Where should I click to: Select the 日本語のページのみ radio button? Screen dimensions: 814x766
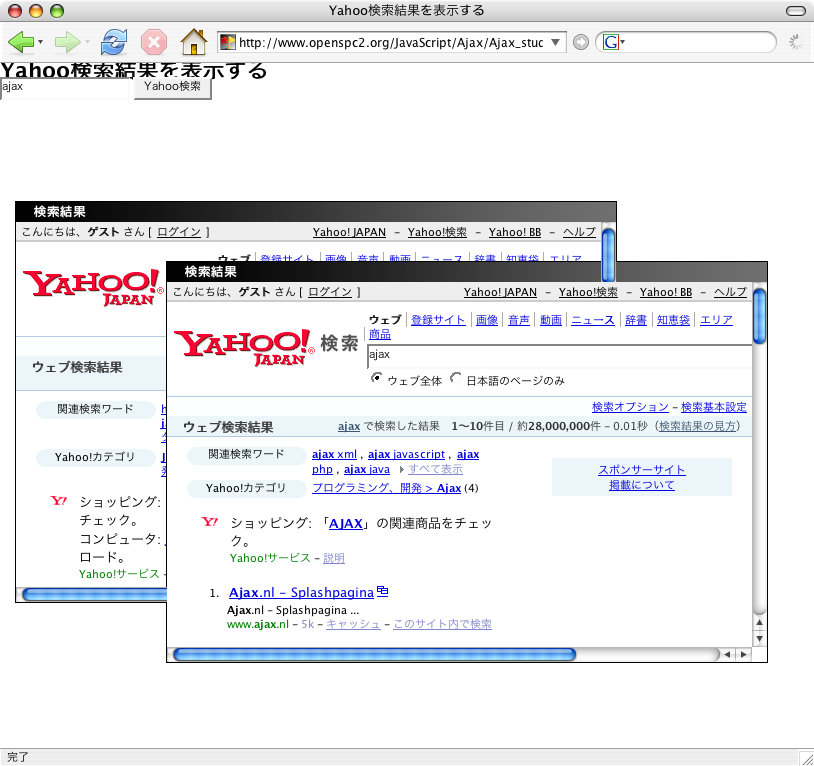[456, 378]
